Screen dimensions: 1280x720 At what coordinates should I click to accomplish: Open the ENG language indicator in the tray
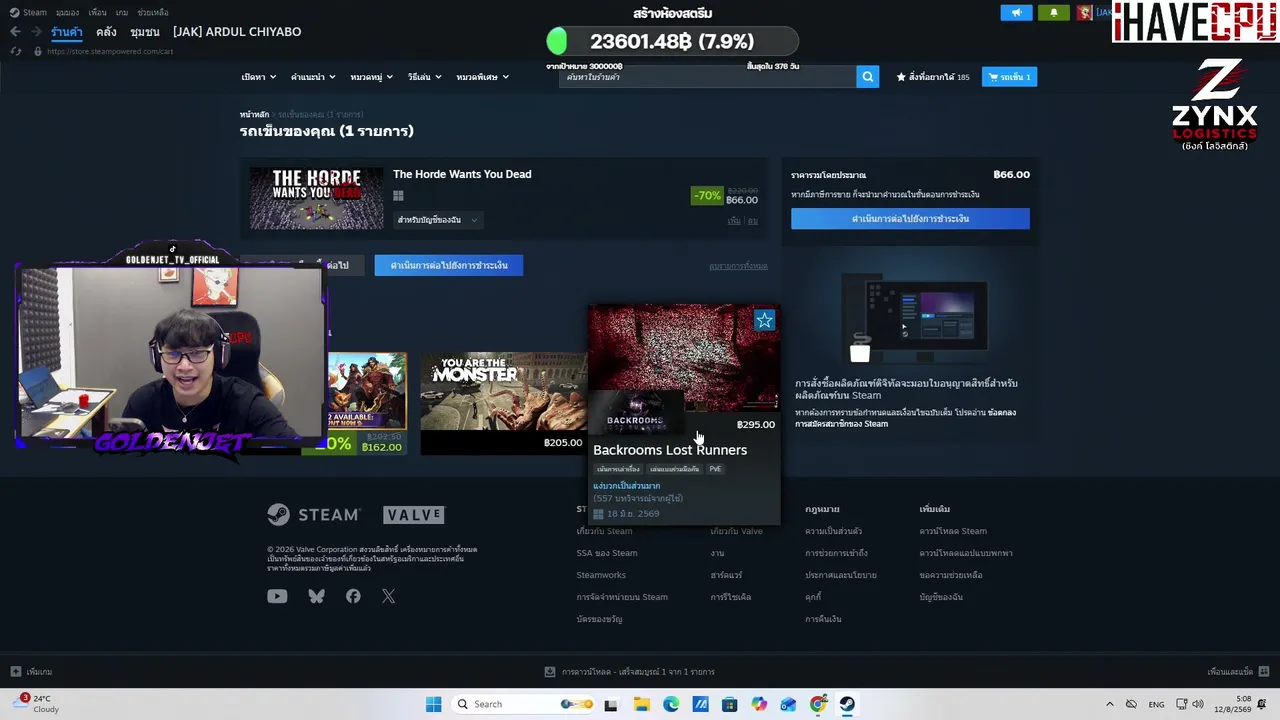[1156, 704]
